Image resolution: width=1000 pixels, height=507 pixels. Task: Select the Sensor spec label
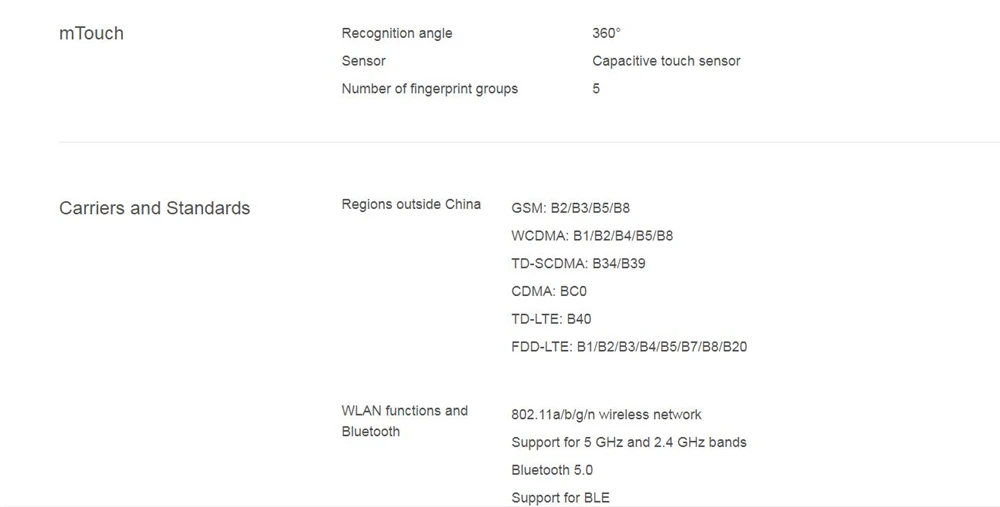pyautogui.click(x=364, y=61)
